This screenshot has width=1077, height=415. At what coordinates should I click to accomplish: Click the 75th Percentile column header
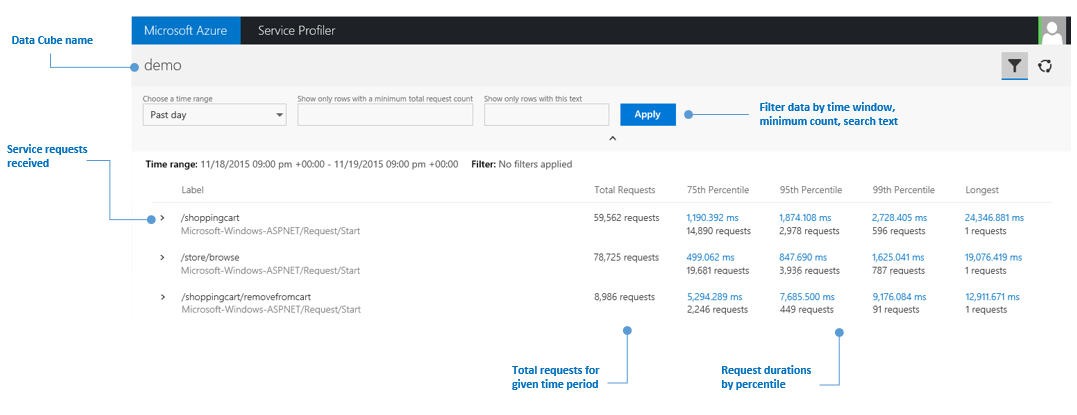click(x=718, y=190)
